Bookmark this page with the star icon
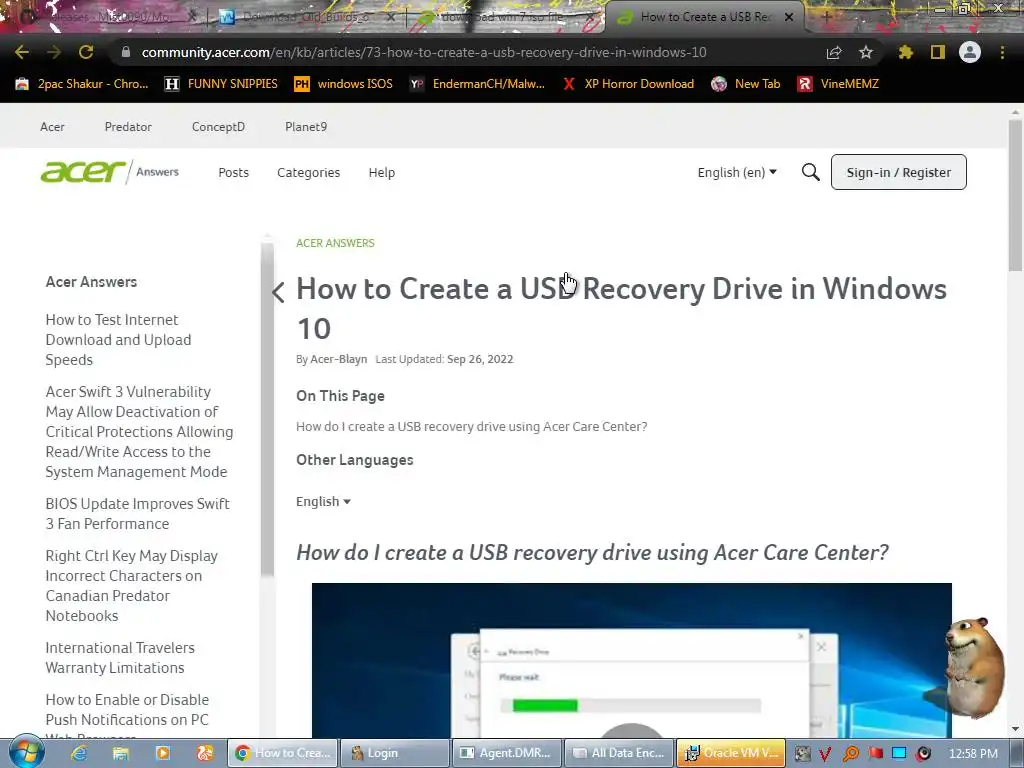 click(x=866, y=52)
